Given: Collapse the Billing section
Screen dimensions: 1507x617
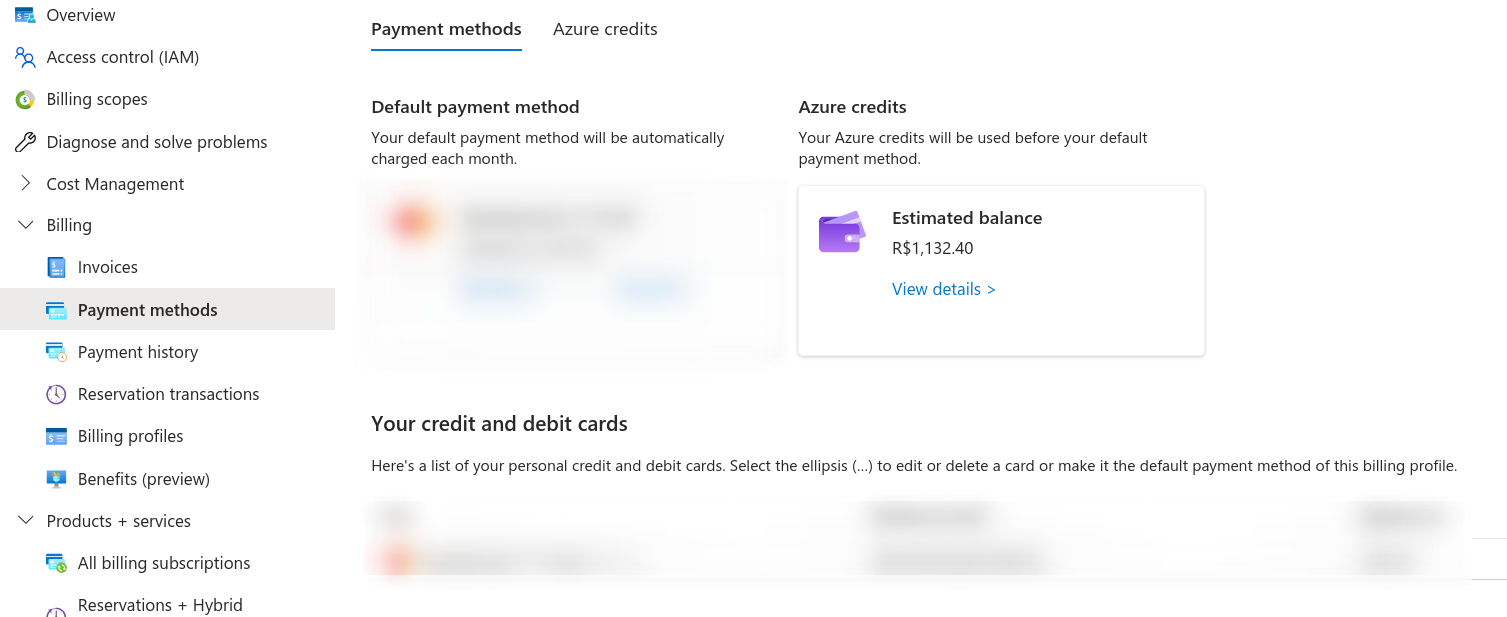Looking at the screenshot, I should point(26,225).
